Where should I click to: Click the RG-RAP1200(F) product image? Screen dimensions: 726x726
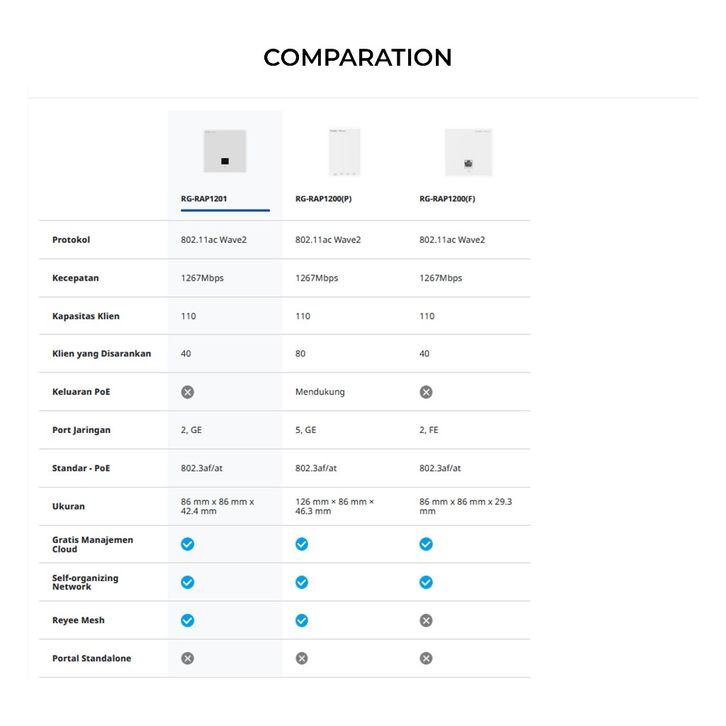click(x=468, y=152)
